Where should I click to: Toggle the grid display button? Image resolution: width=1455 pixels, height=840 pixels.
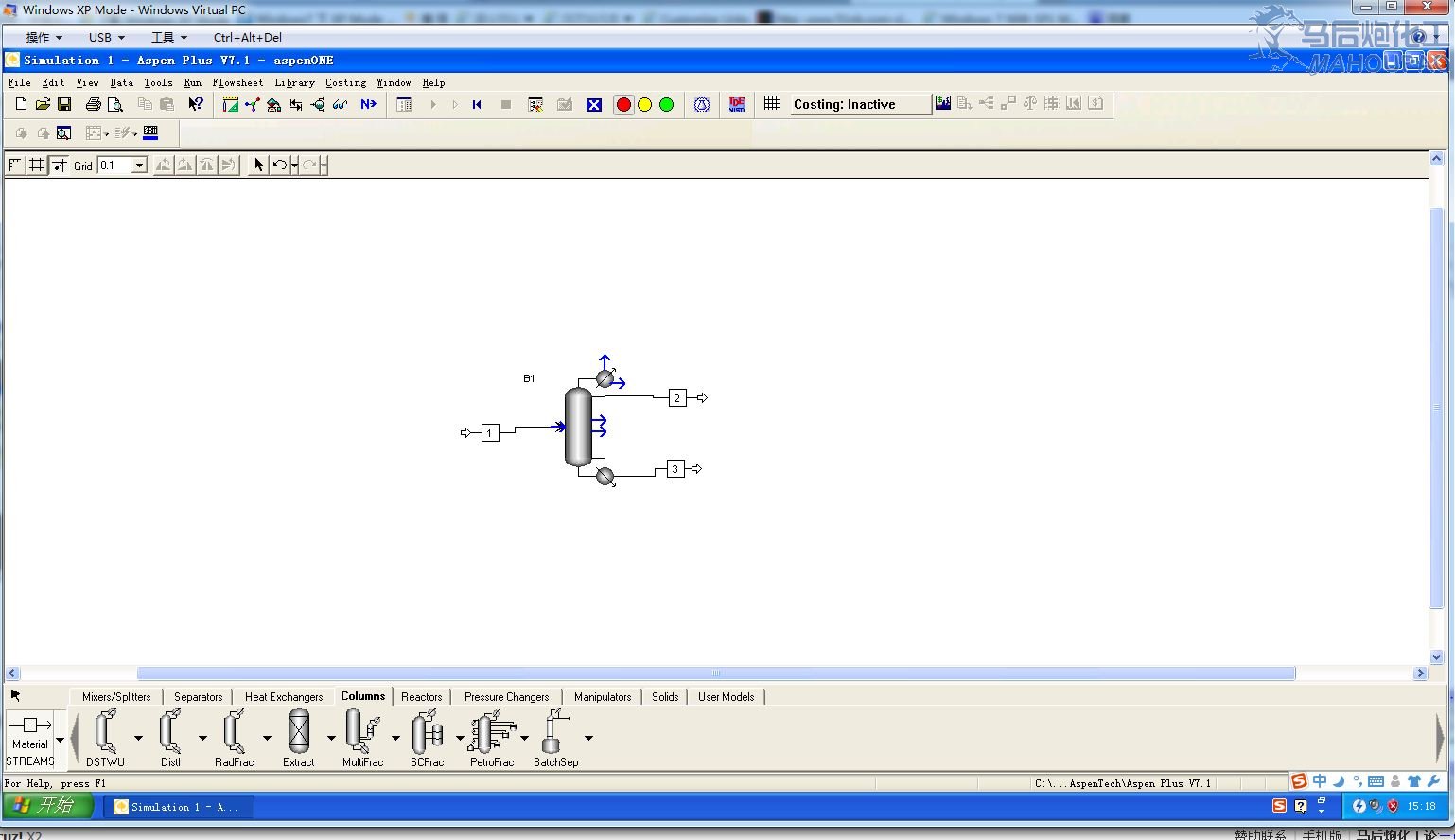pyautogui.click(x=37, y=165)
